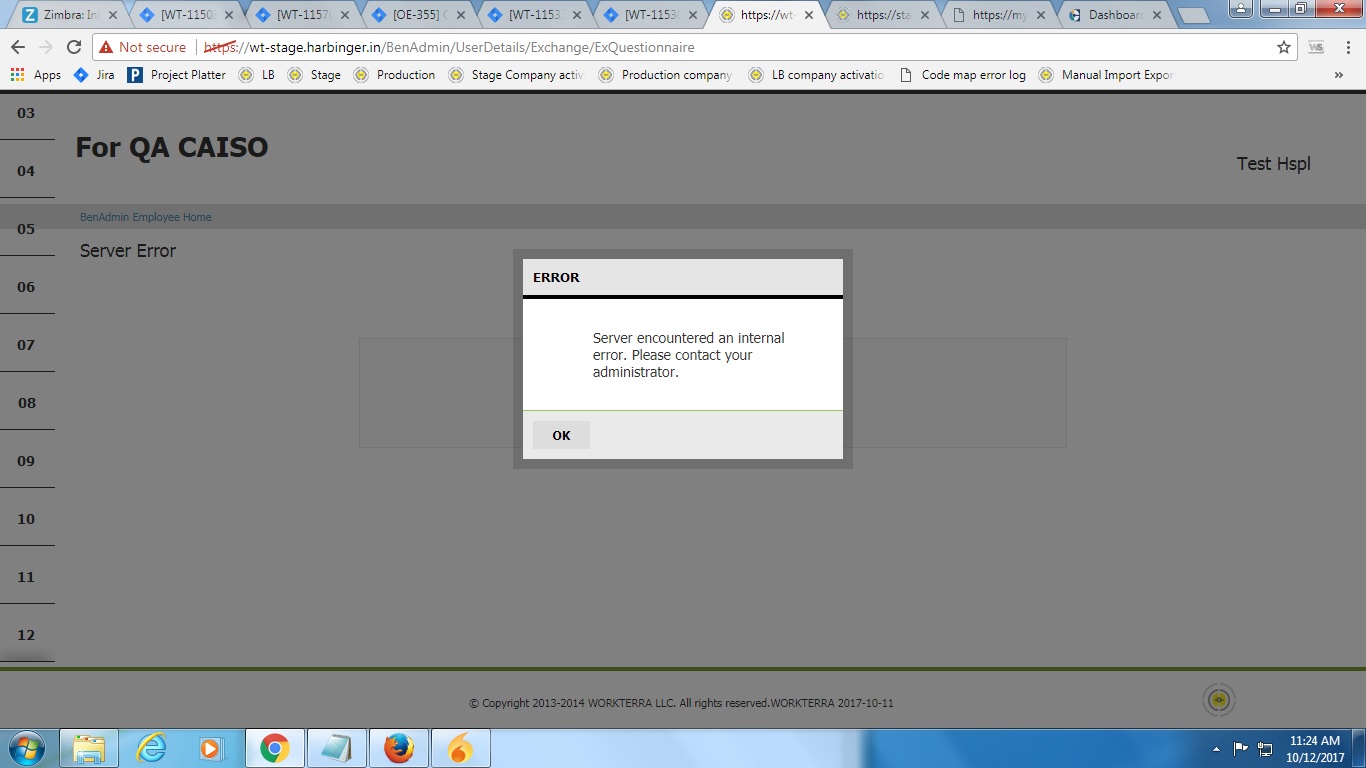Select sidebar step 12
Image resolution: width=1366 pixels, height=768 pixels.
(27, 635)
